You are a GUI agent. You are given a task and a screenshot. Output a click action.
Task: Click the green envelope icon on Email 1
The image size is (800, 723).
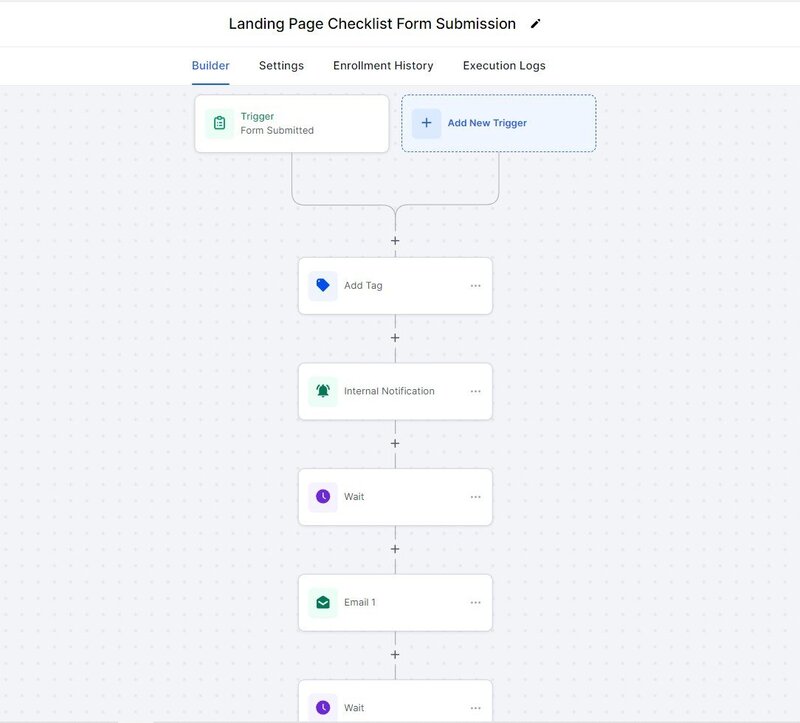[x=323, y=602]
